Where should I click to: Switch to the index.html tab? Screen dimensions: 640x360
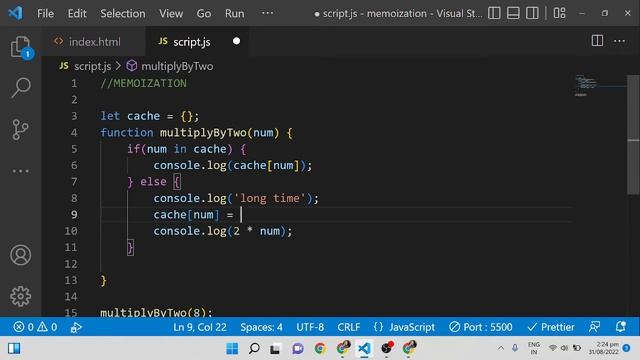point(94,41)
